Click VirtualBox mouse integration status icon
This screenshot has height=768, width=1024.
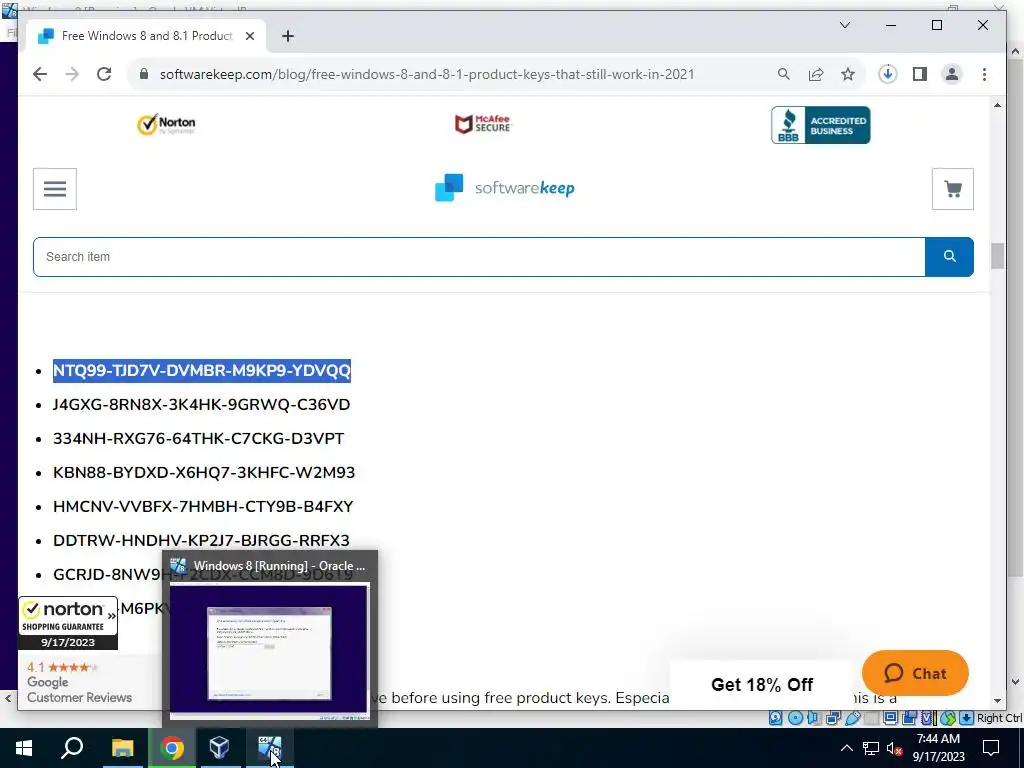(x=948, y=718)
